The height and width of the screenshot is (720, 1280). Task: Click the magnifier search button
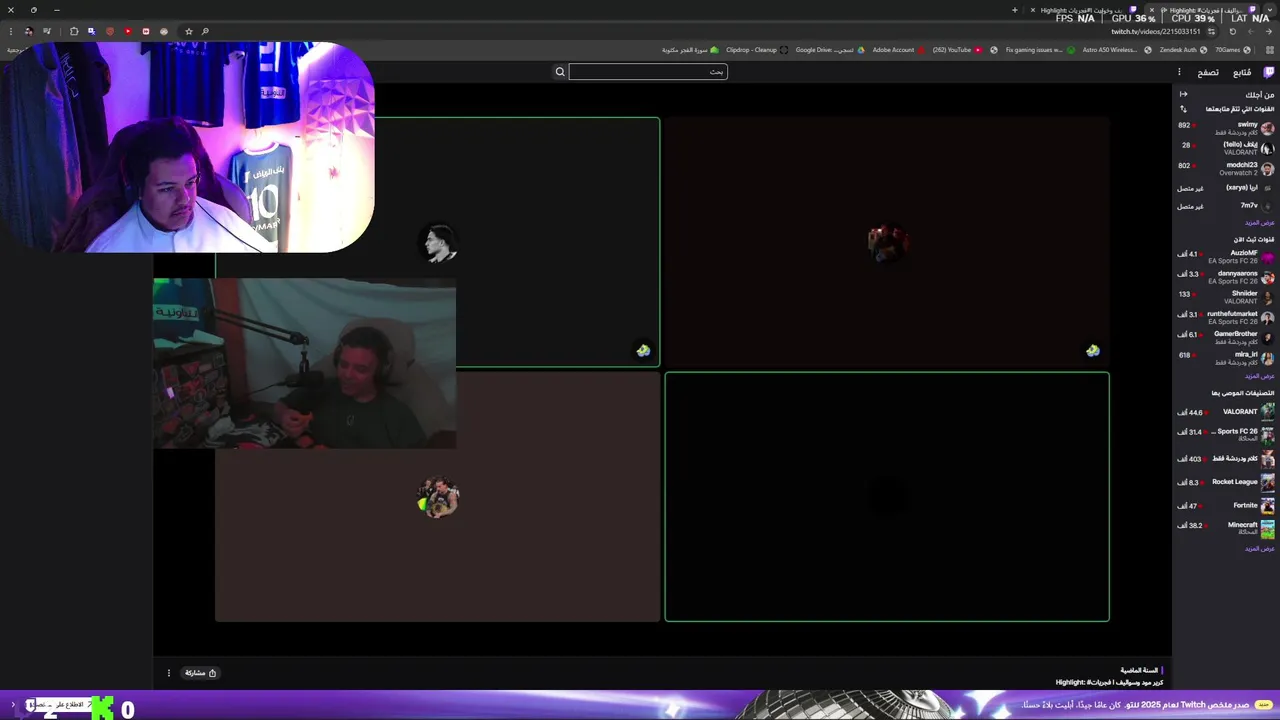pos(560,72)
